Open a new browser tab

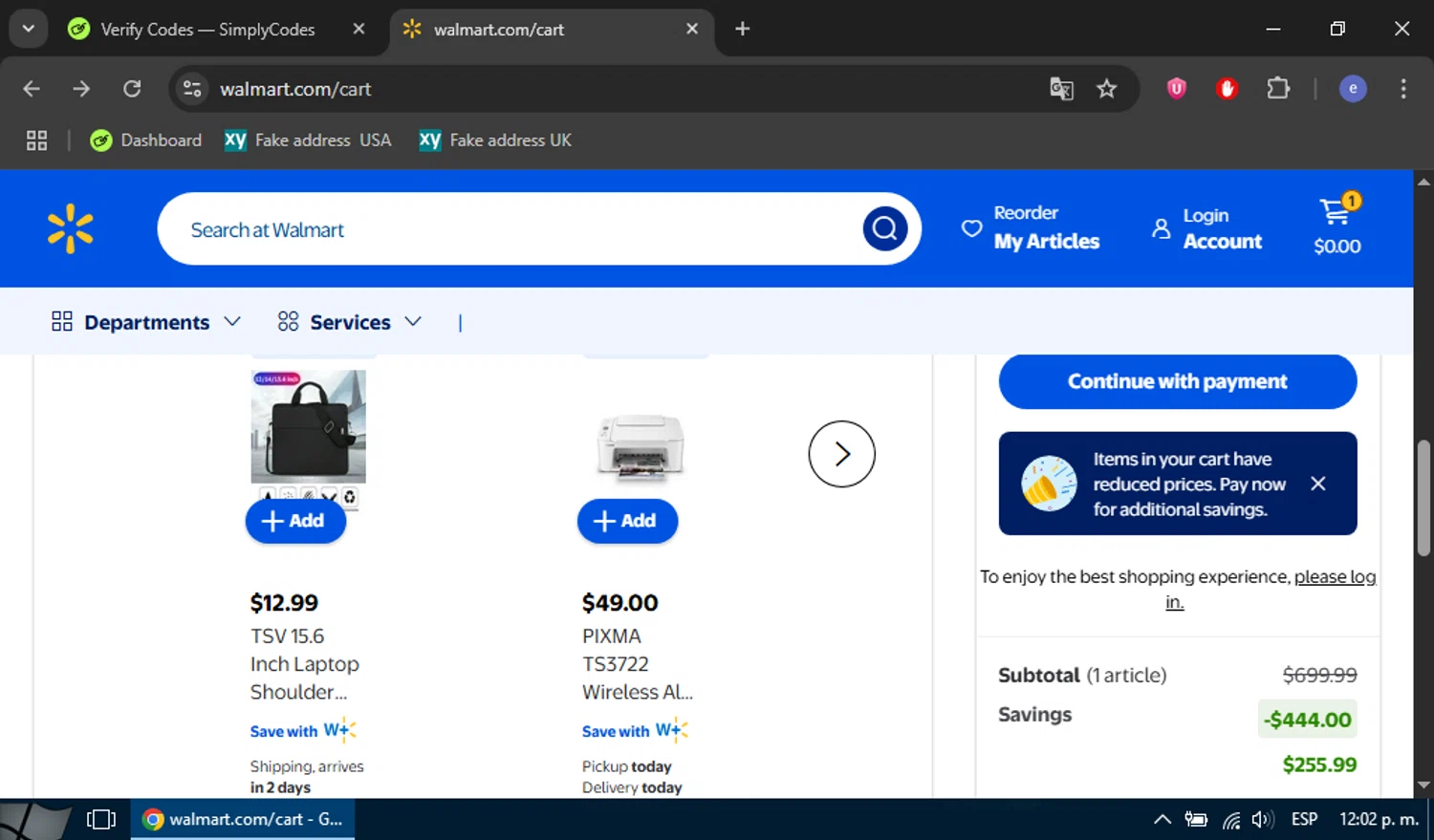742,29
